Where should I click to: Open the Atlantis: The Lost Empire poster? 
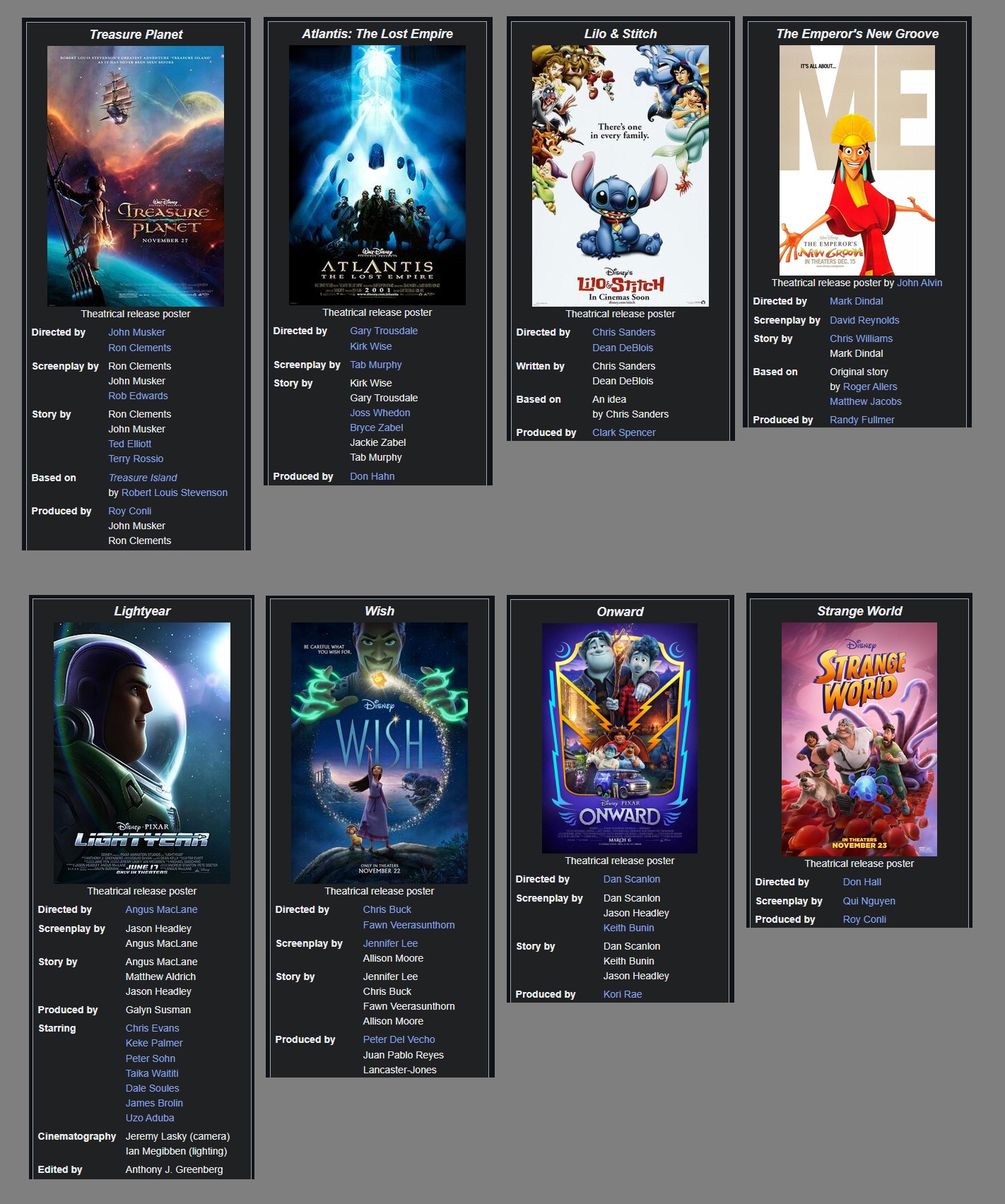click(377, 175)
